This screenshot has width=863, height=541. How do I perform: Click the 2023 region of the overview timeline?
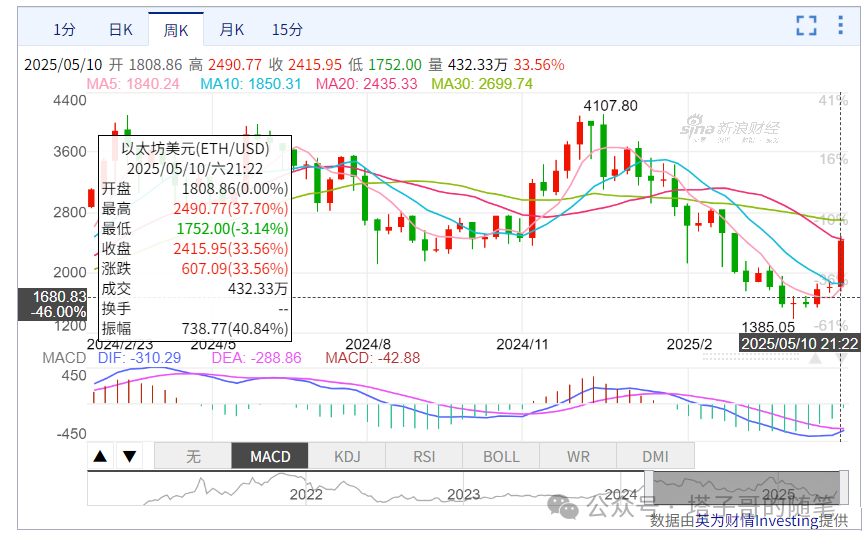(463, 494)
